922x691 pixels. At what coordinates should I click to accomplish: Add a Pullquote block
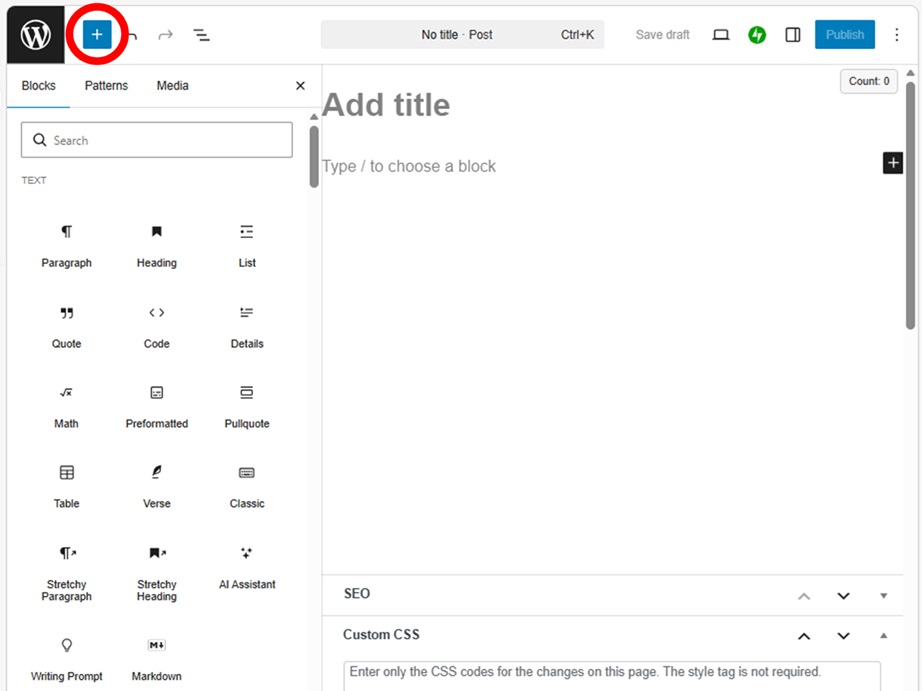pyautogui.click(x=247, y=404)
